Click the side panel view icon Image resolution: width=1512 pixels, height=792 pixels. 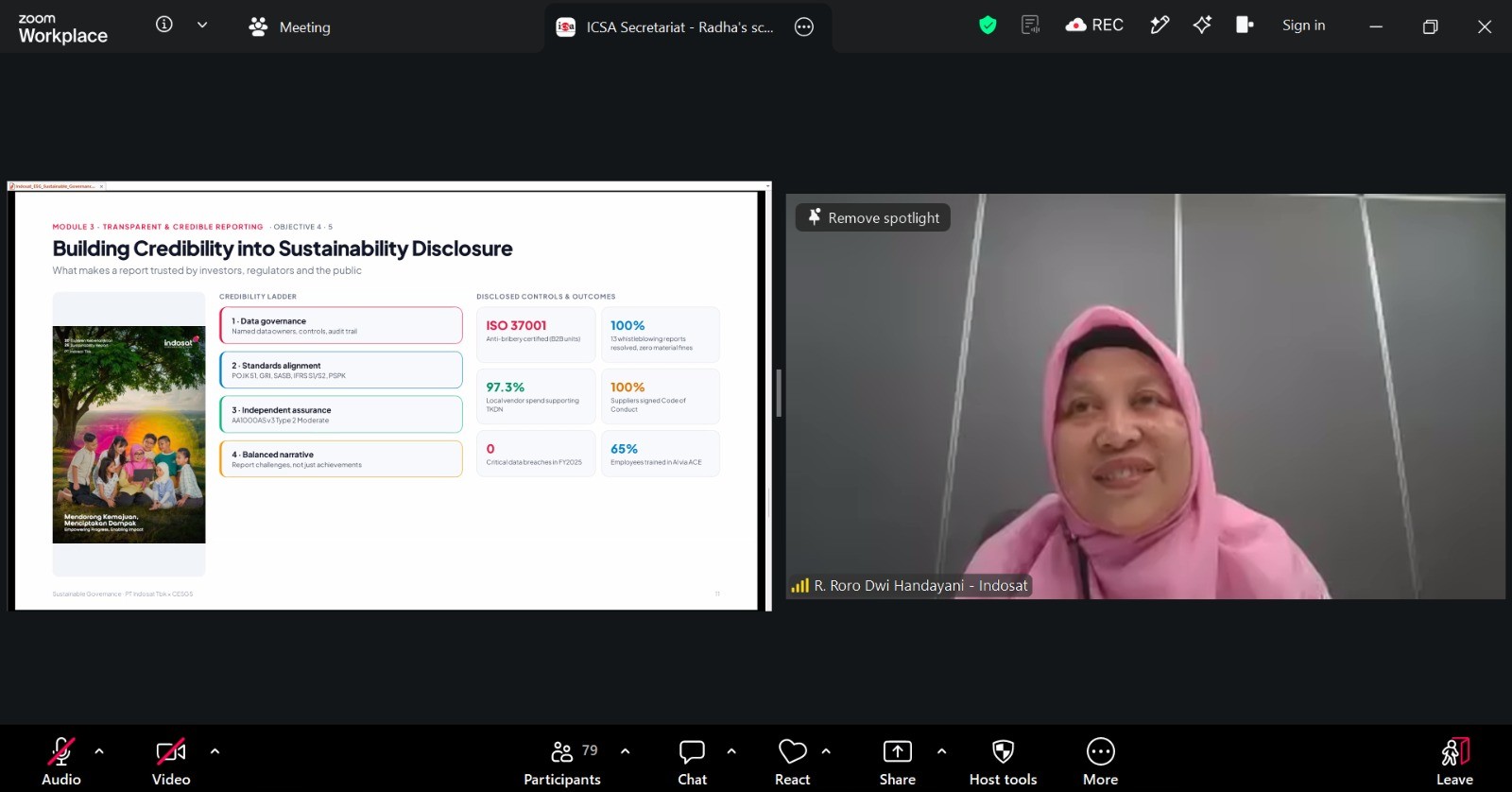[1245, 26]
